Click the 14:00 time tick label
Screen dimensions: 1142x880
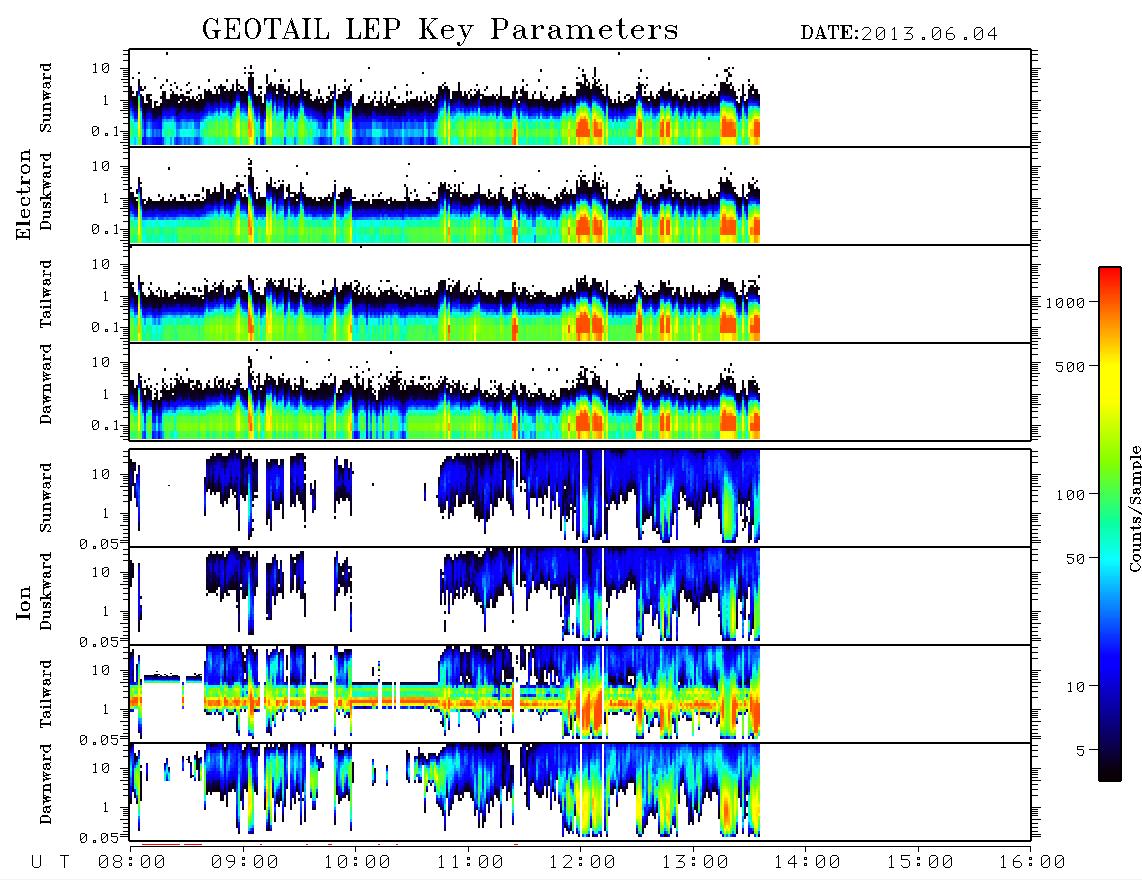tap(807, 863)
